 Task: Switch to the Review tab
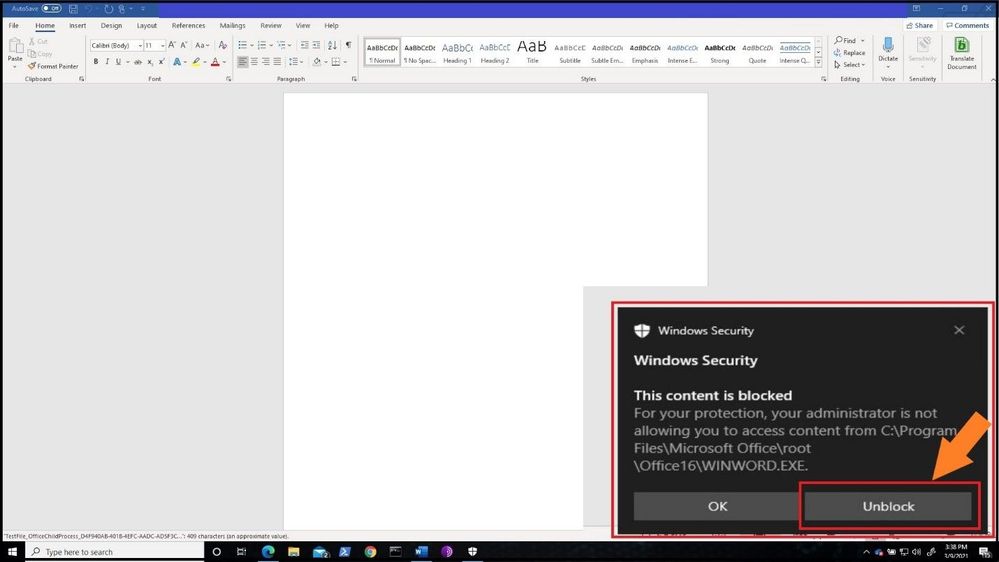pyautogui.click(x=271, y=25)
